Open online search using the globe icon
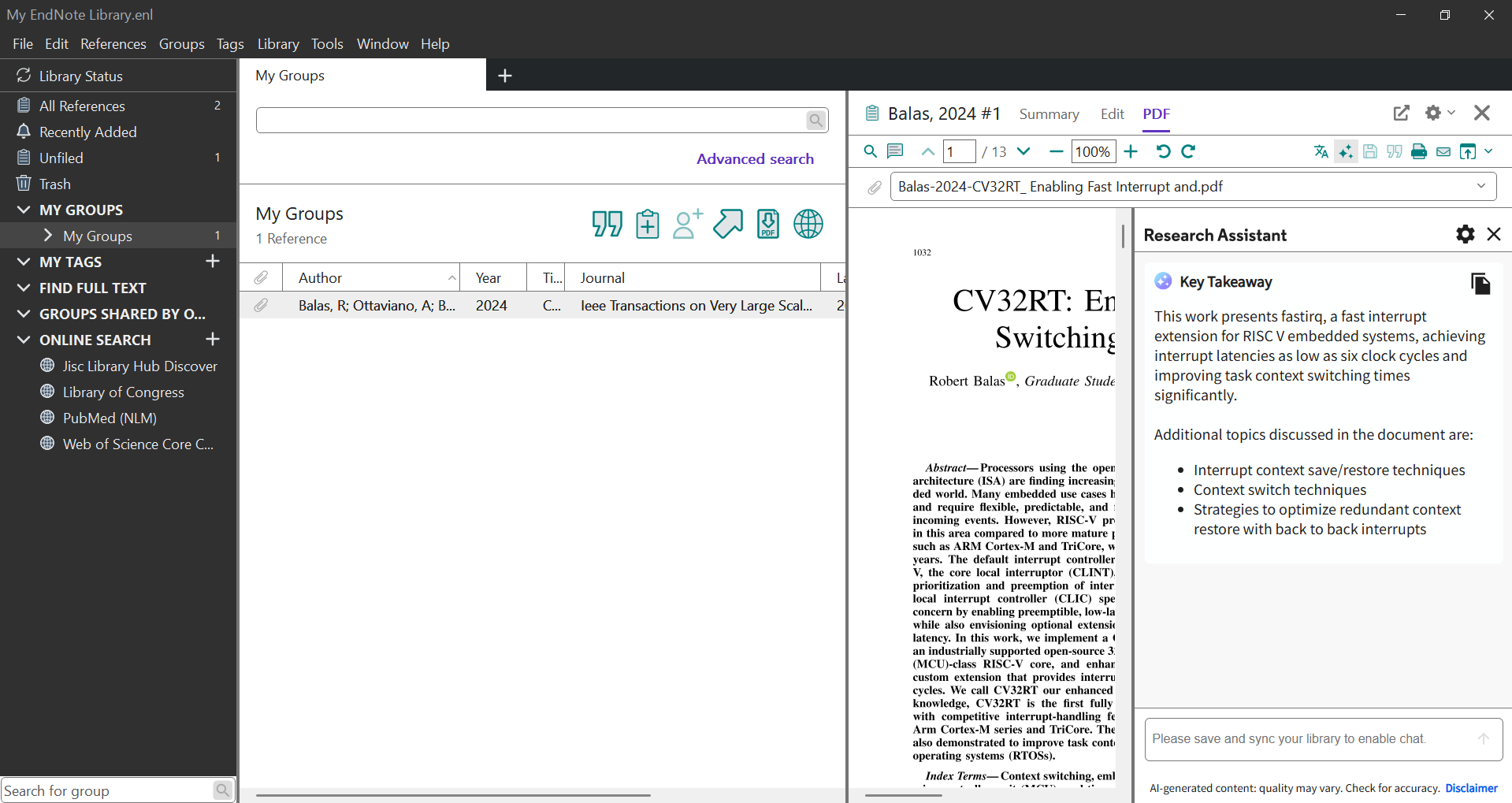 pos(808,224)
